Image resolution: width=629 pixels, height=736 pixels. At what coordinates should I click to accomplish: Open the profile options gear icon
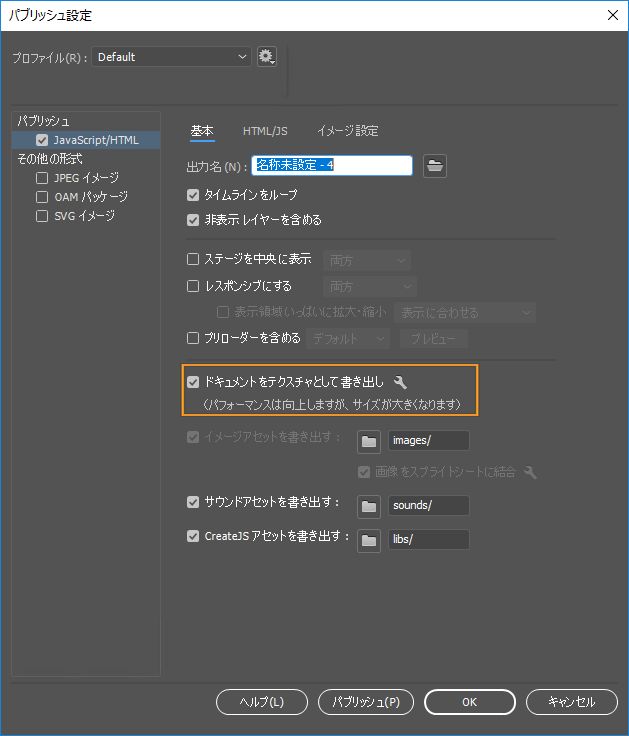[x=267, y=57]
